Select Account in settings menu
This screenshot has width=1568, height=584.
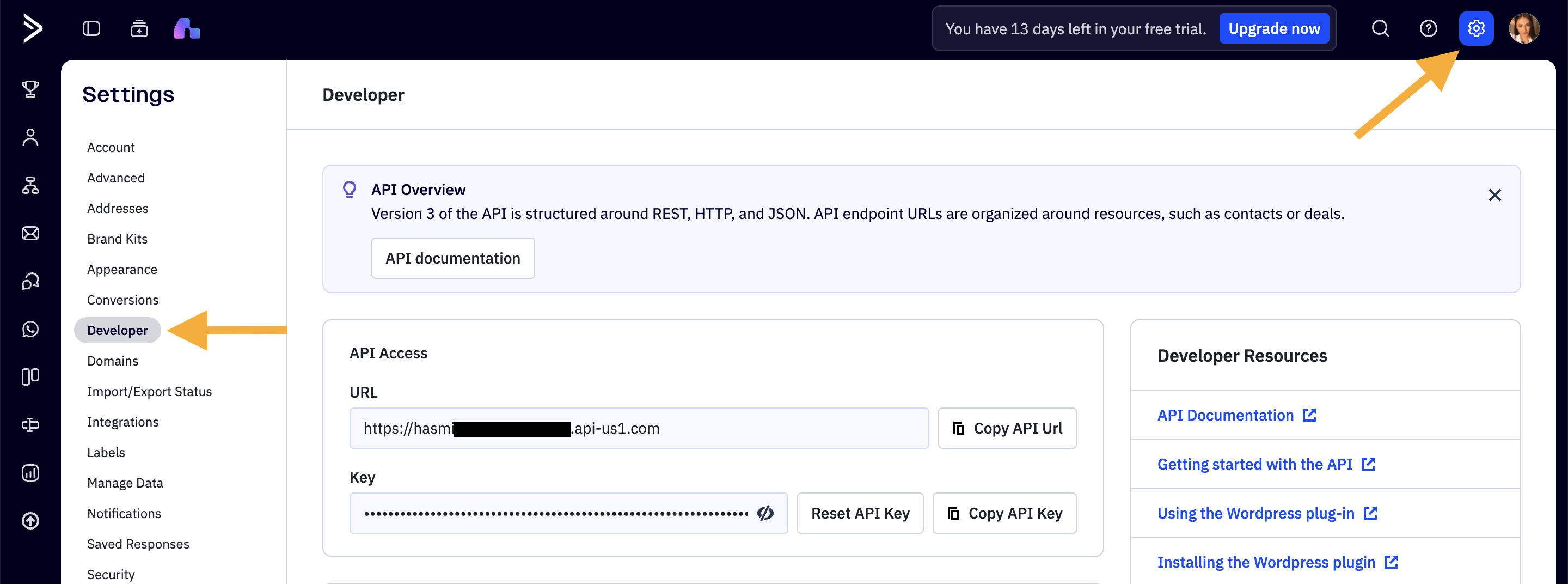[111, 148]
